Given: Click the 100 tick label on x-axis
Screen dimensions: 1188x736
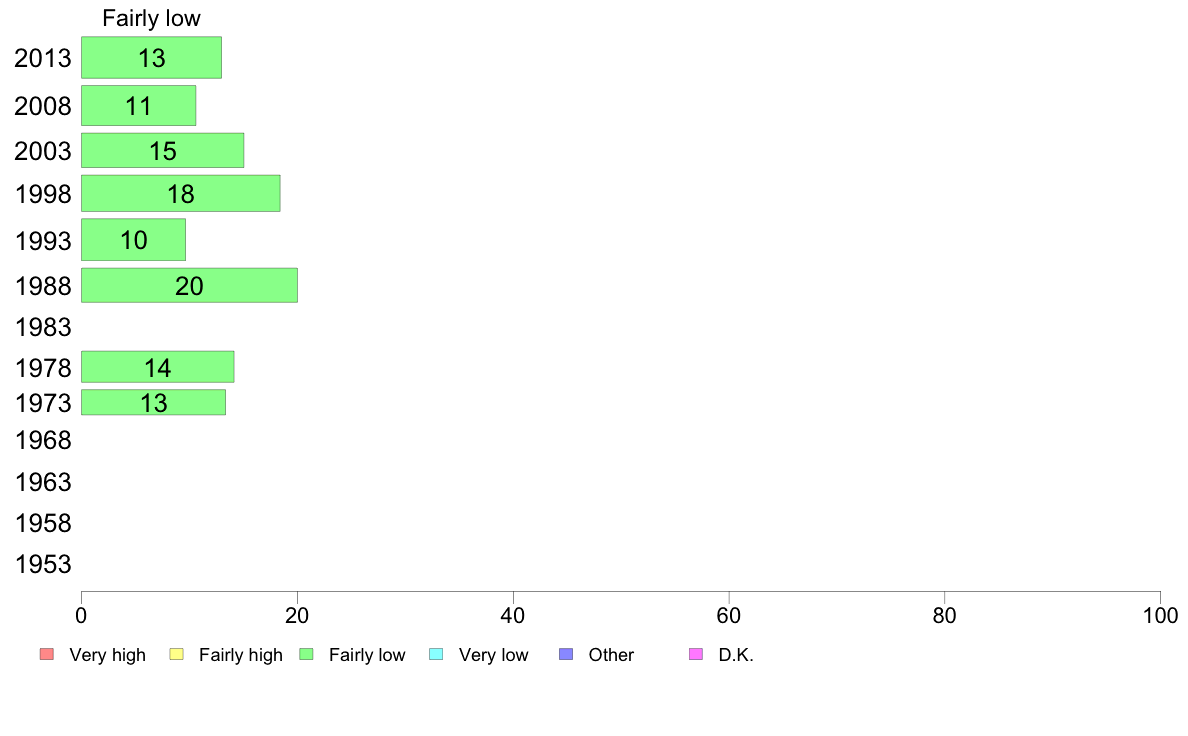Looking at the screenshot, I should tap(1160, 615).
